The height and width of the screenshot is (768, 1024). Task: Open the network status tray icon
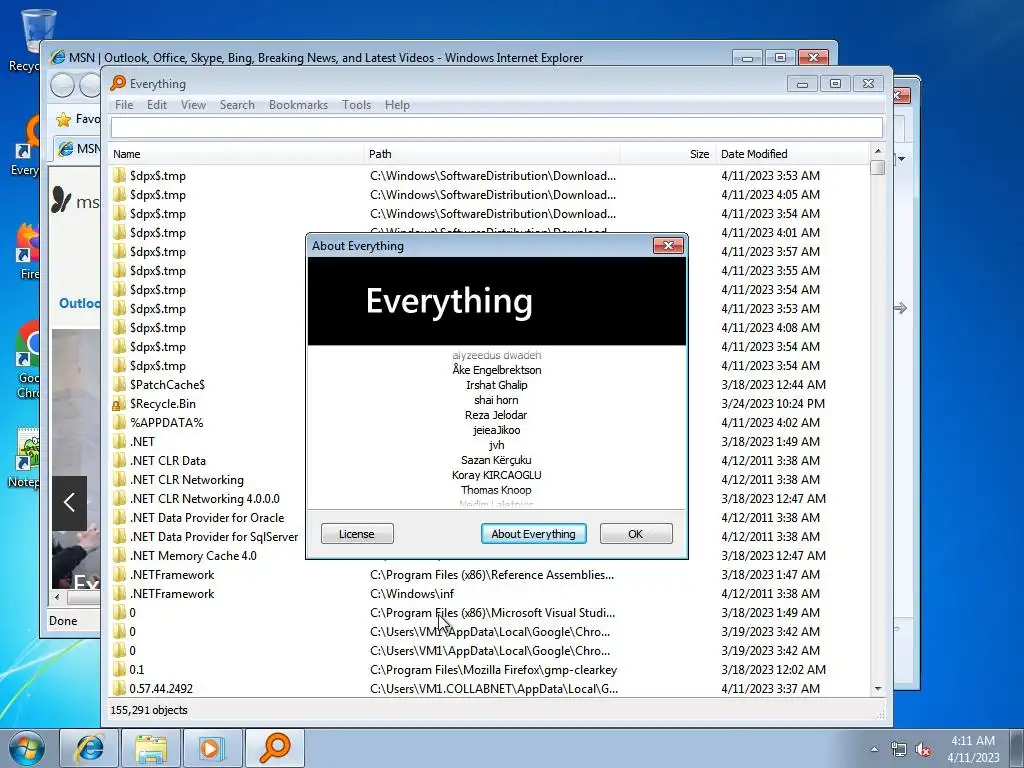[x=899, y=749]
